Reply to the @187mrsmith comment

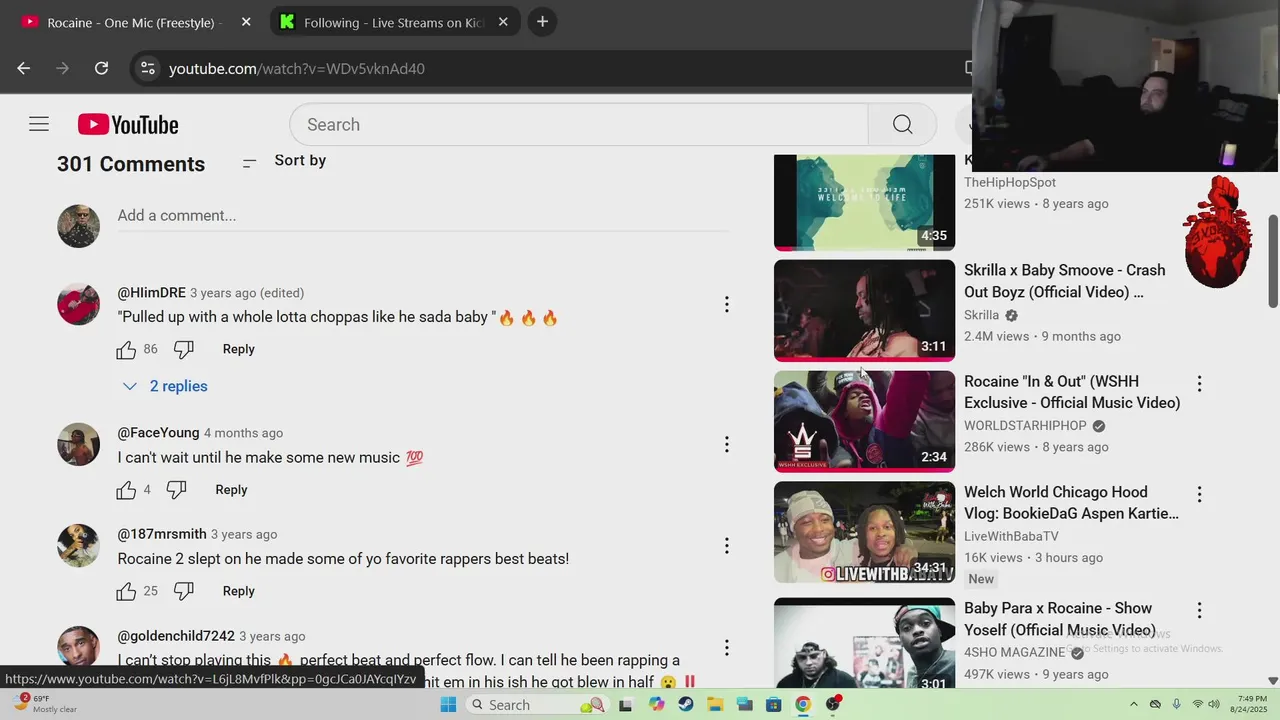[238, 591]
